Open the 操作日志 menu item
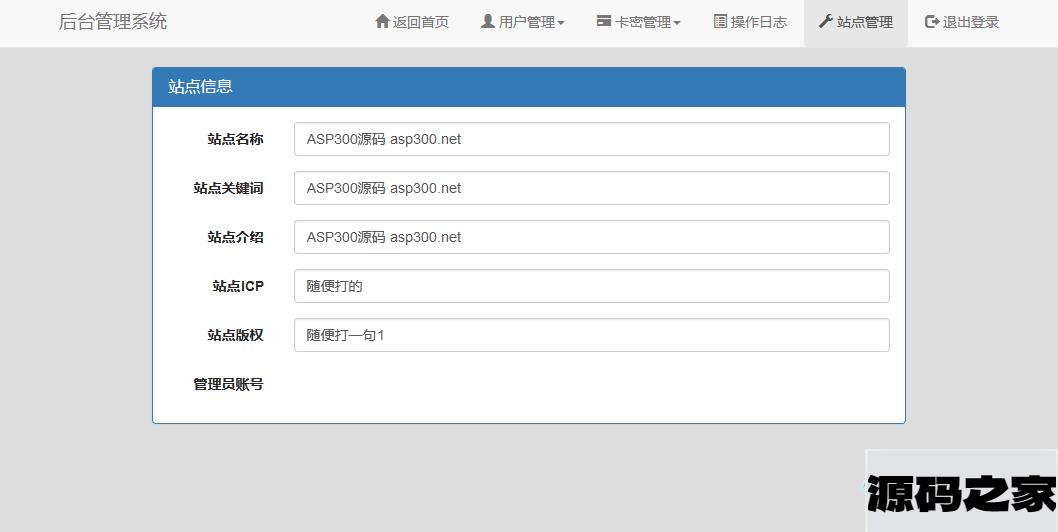This screenshot has width=1058, height=532. [x=759, y=22]
